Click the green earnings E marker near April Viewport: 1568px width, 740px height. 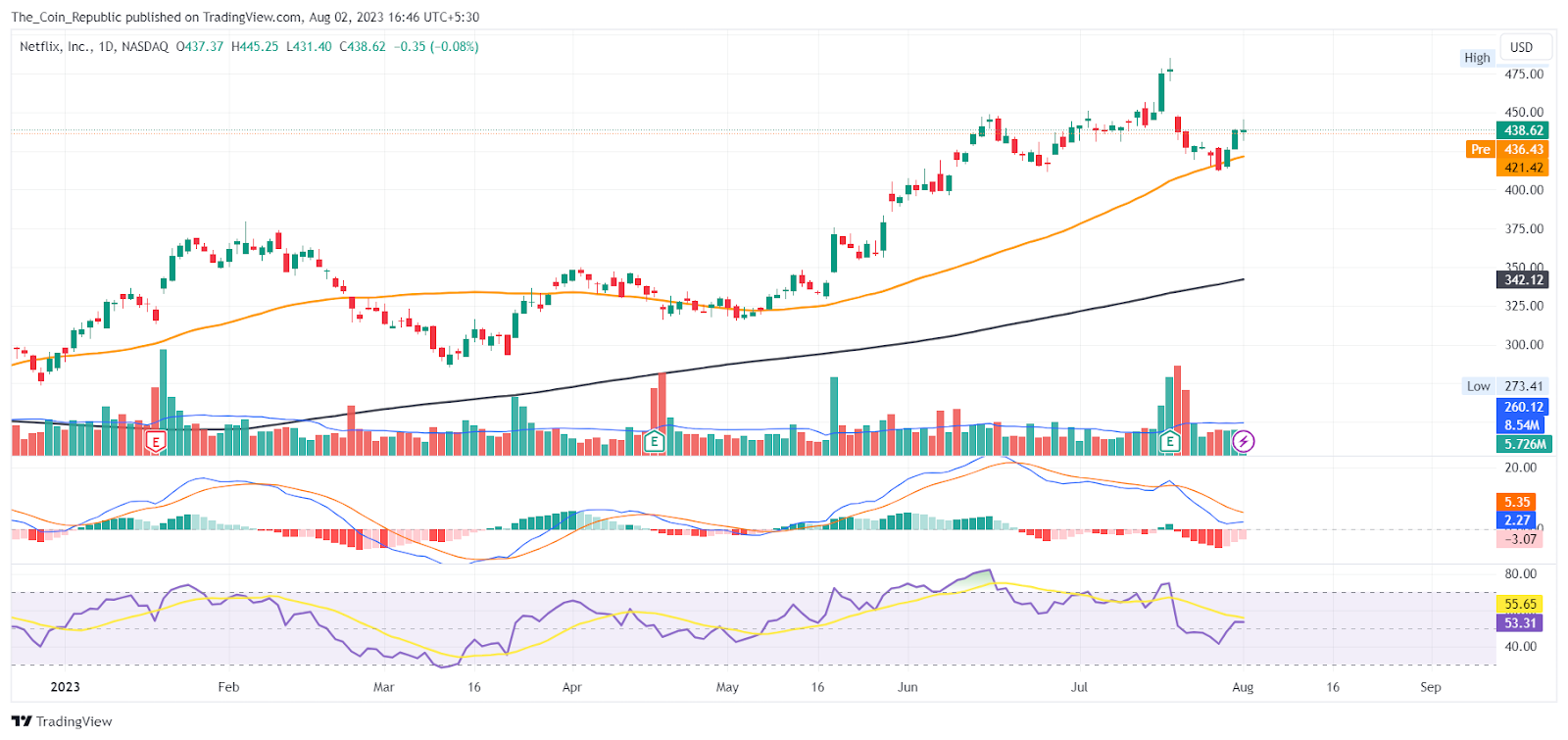point(654,442)
